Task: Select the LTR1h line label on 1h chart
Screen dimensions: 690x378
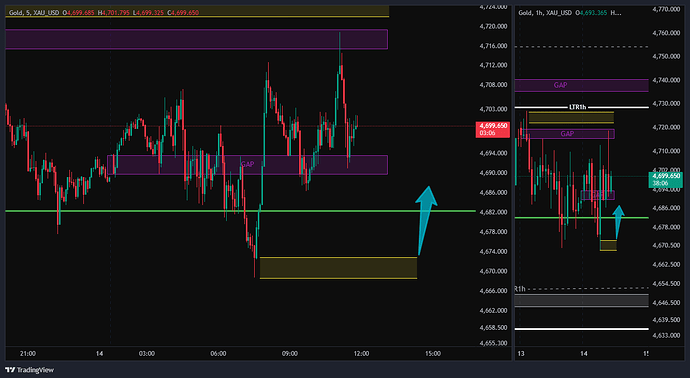Action: pos(577,107)
